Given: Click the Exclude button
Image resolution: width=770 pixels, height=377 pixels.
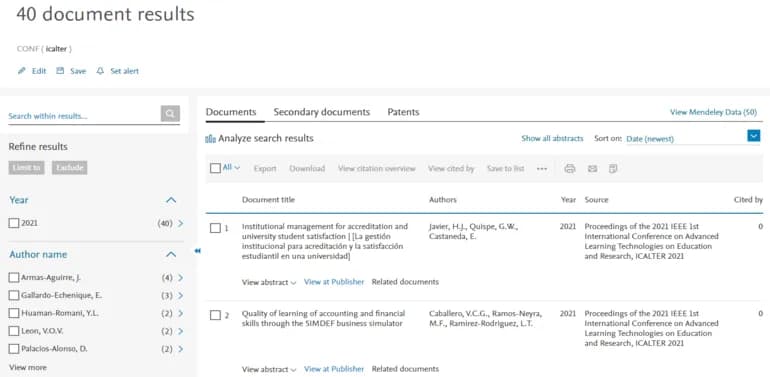Looking at the screenshot, I should (x=70, y=168).
